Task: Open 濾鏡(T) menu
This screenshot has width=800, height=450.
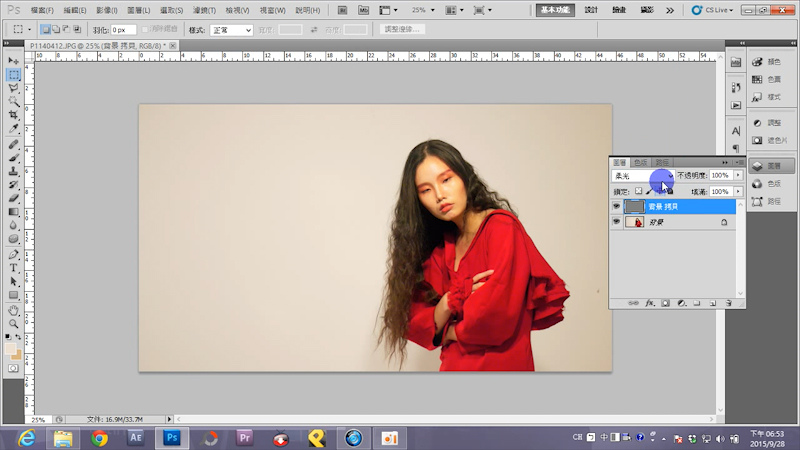Action: 204,10
